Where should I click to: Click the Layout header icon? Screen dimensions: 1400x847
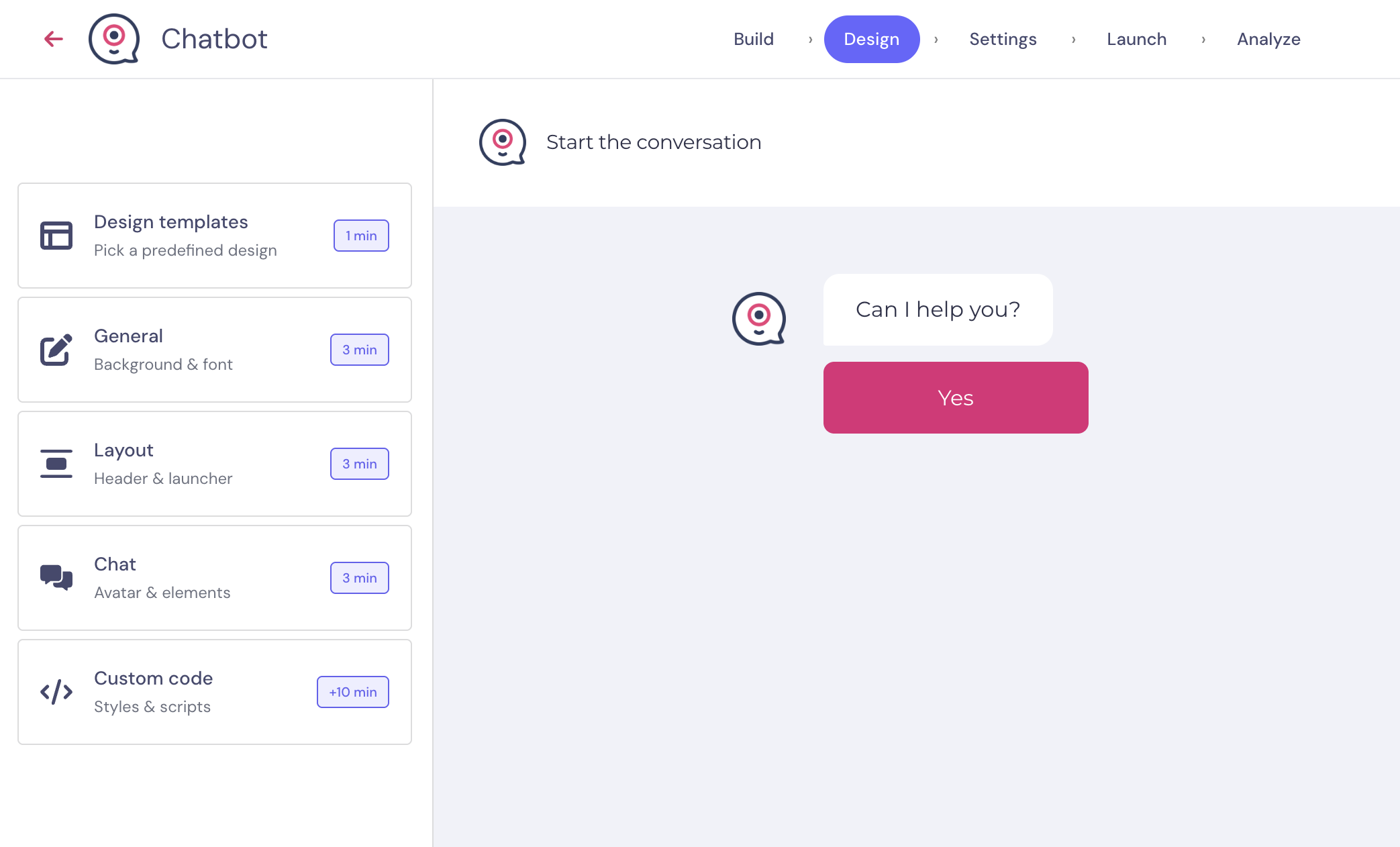pyautogui.click(x=56, y=464)
